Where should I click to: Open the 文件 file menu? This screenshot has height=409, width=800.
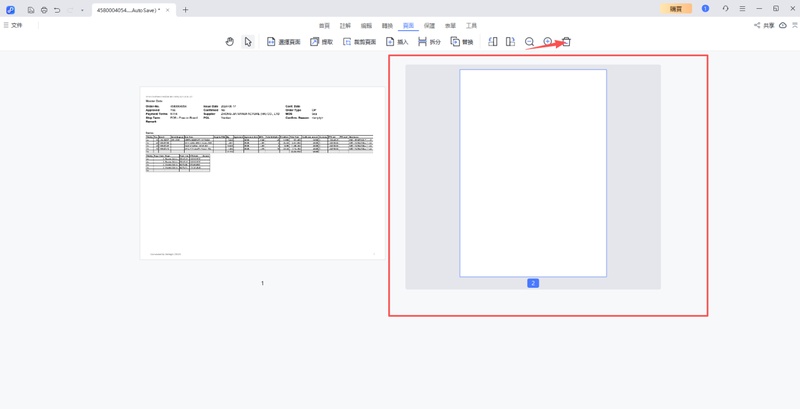[12, 25]
